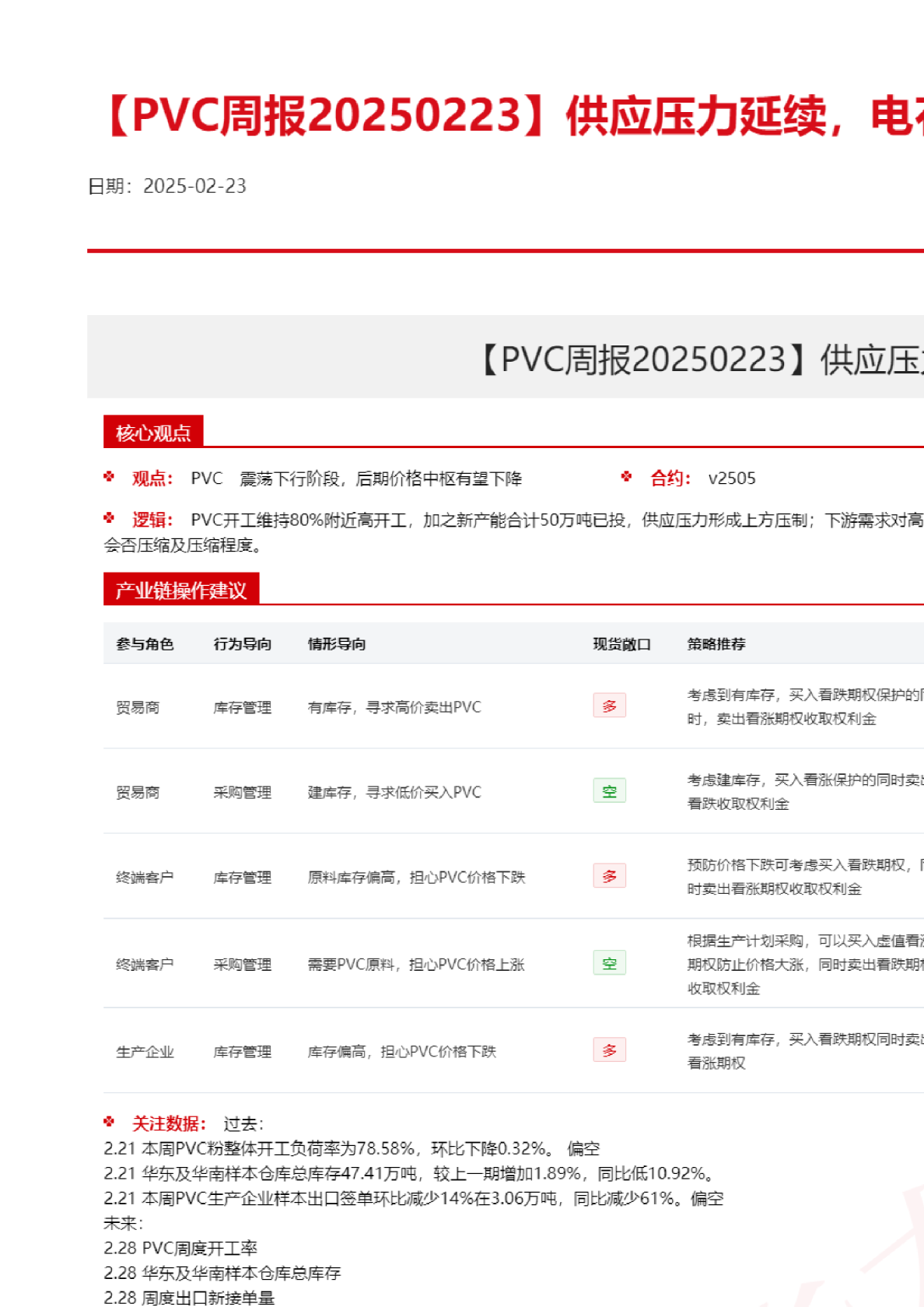Image resolution: width=924 pixels, height=1307 pixels.
Task: Click the 参与角色 column header
Action: point(145,644)
